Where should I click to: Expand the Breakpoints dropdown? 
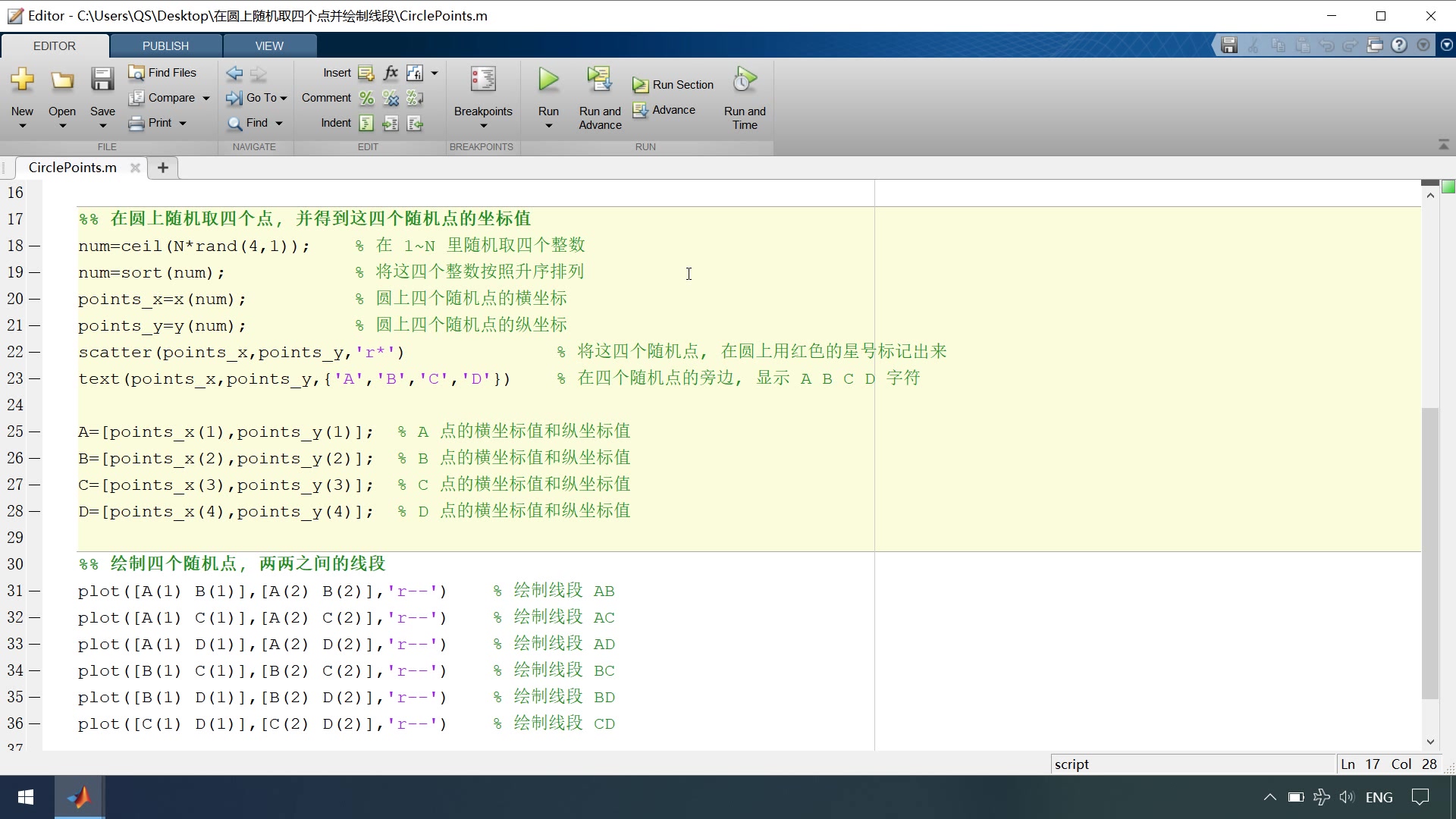[x=483, y=125]
